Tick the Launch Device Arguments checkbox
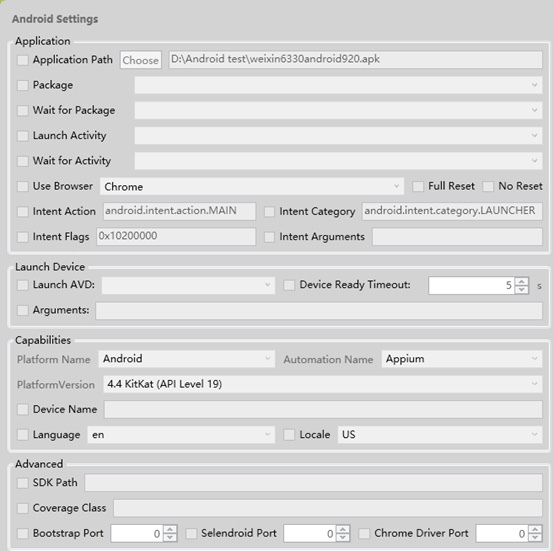The width and height of the screenshot is (554, 551). tap(23, 310)
